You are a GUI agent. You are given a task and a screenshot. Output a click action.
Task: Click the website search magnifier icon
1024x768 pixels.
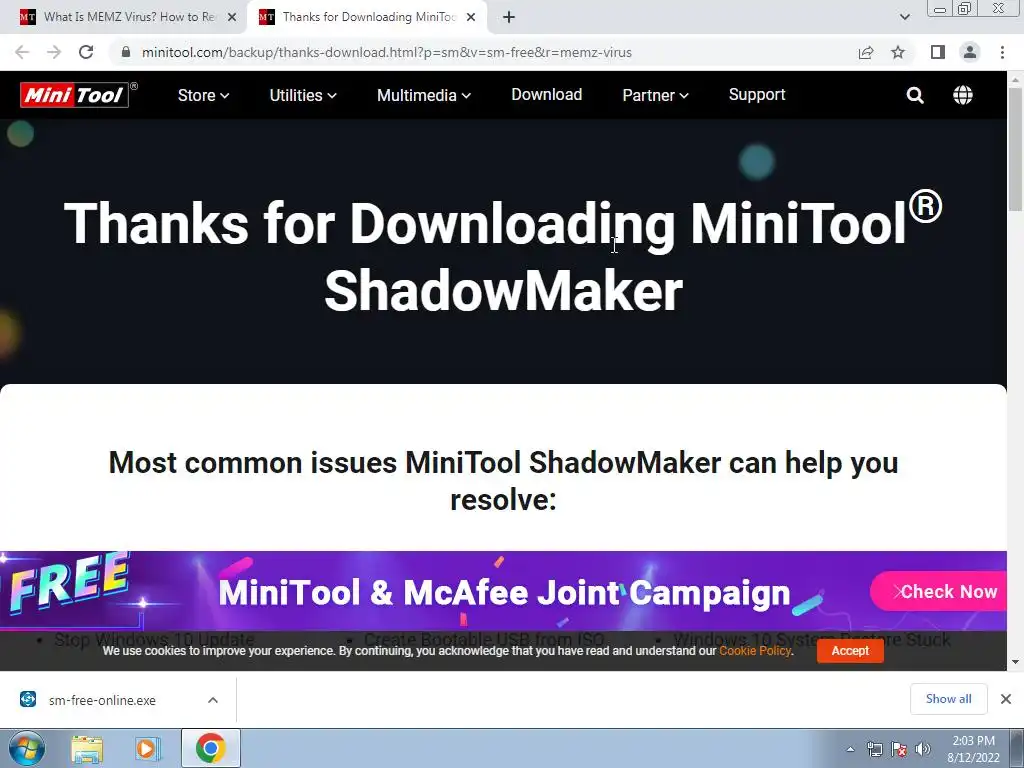coord(915,95)
